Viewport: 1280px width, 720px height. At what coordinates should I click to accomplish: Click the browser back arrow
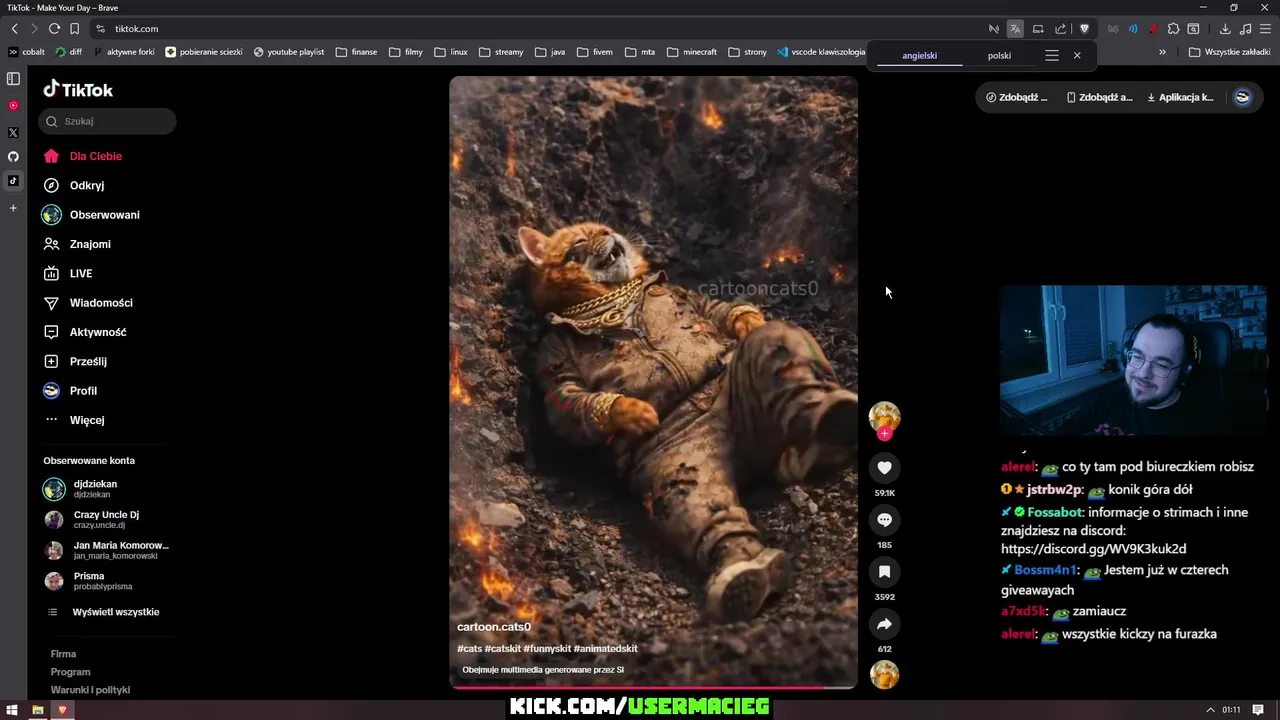tap(14, 29)
